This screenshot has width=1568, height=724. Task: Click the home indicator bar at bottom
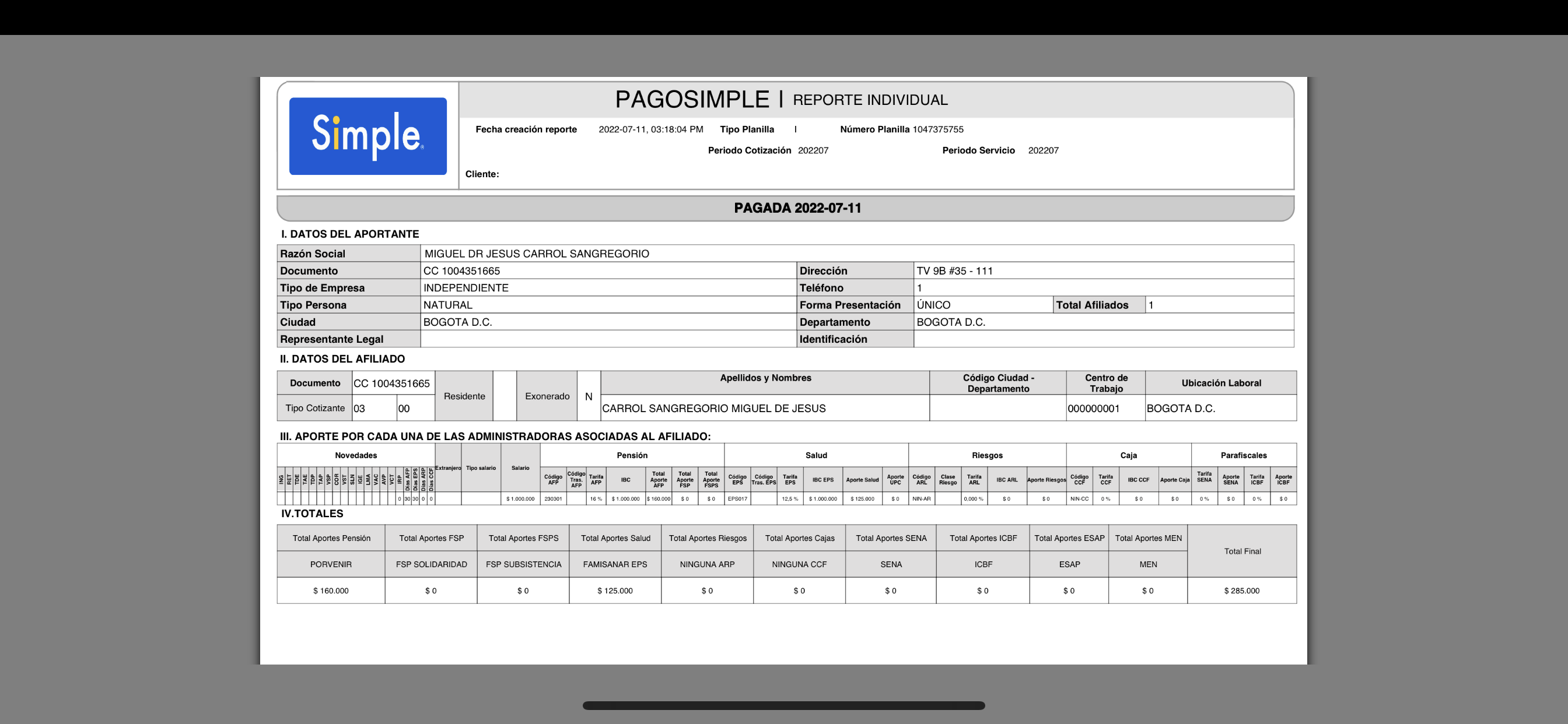783,706
